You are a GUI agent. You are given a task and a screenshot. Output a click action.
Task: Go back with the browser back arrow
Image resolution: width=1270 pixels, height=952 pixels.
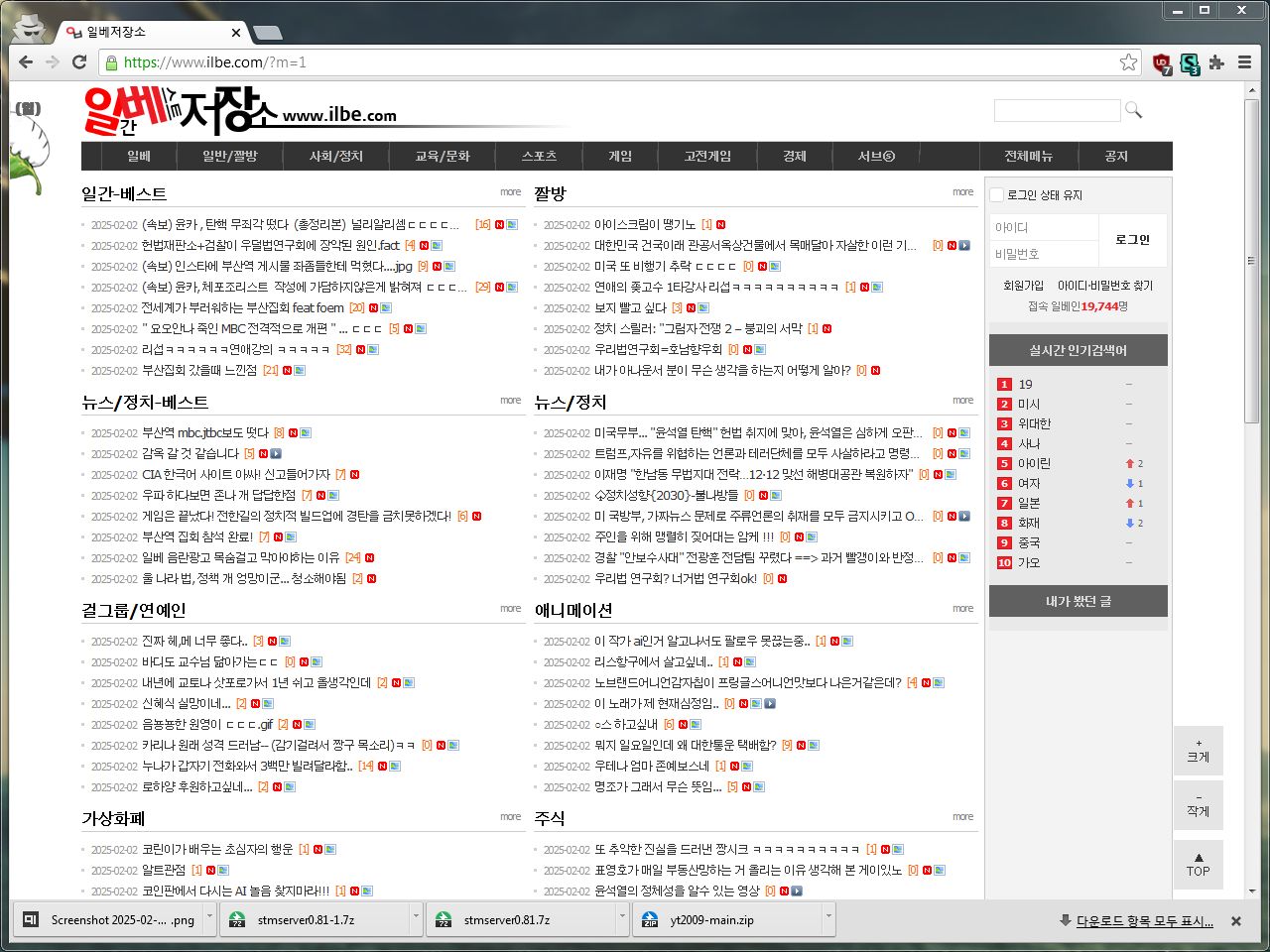click(26, 62)
